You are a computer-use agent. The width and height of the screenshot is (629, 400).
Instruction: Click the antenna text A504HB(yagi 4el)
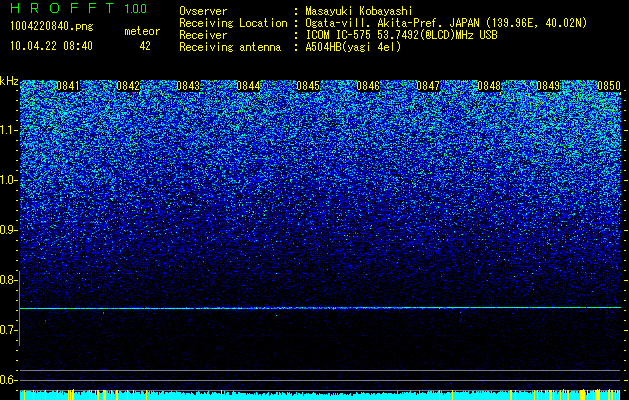pyautogui.click(x=353, y=47)
